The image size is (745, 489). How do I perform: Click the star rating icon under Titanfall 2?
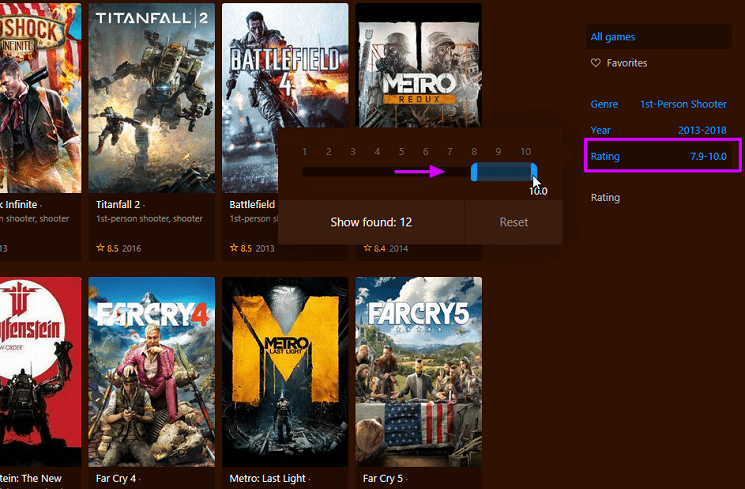pos(100,248)
